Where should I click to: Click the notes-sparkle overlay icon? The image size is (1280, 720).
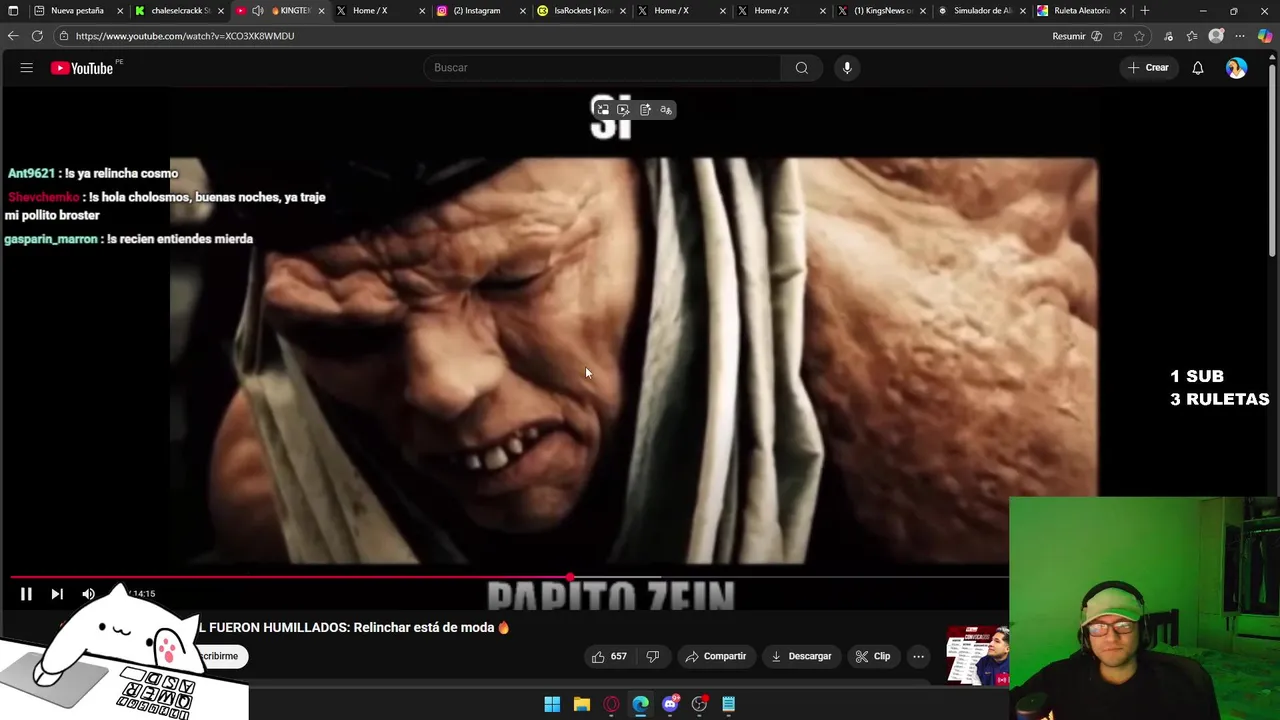(645, 110)
